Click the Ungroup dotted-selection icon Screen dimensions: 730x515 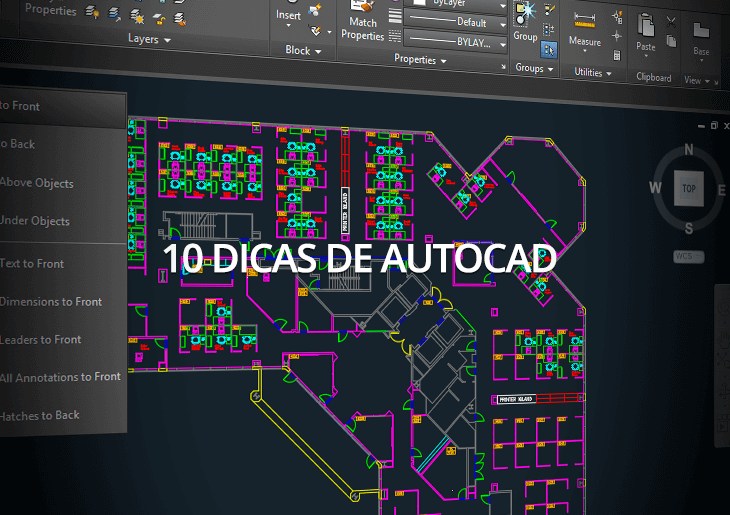(549, 30)
